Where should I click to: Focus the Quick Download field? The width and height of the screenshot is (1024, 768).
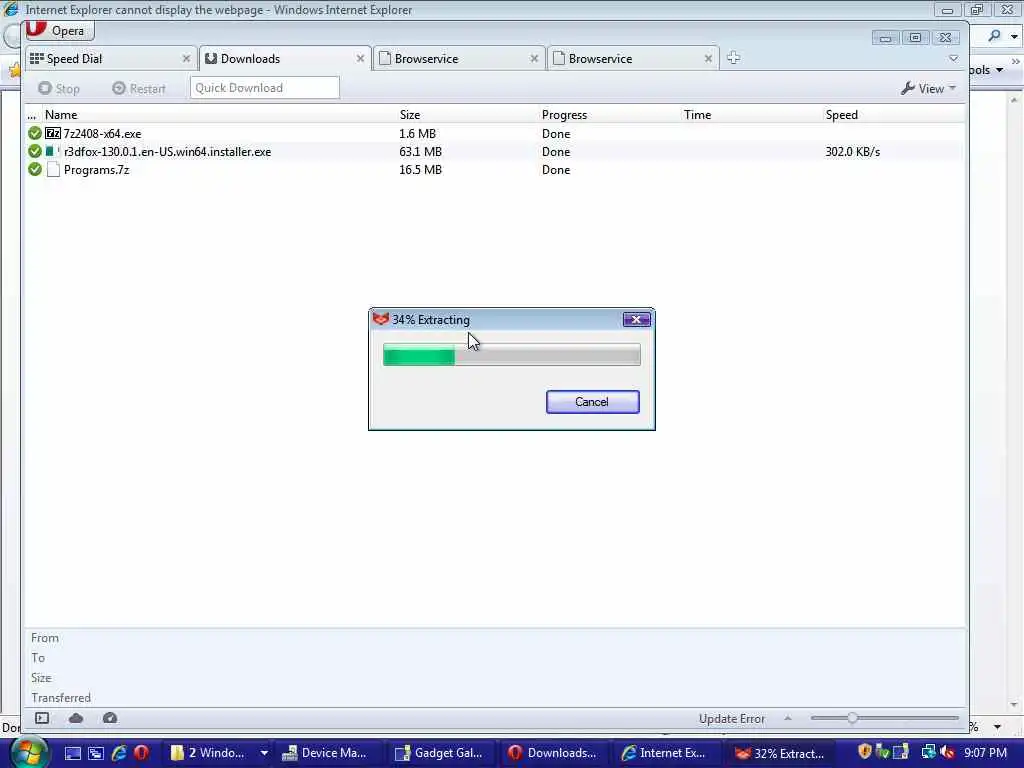point(264,88)
